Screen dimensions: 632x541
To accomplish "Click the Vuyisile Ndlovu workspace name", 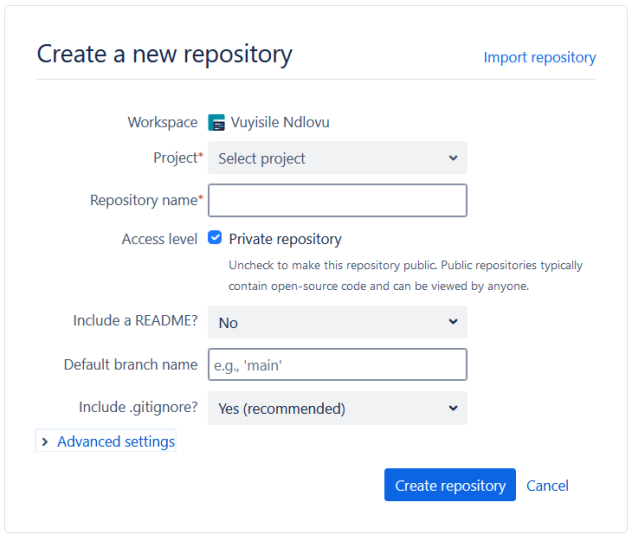I will [280, 122].
